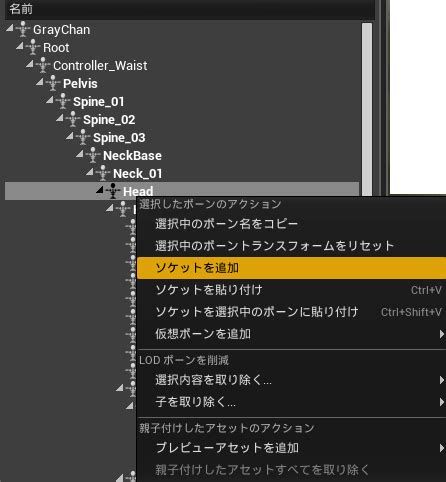Image resolution: width=446 pixels, height=482 pixels.
Task: Select ソケットを追加 in context menu
Action: point(292,268)
